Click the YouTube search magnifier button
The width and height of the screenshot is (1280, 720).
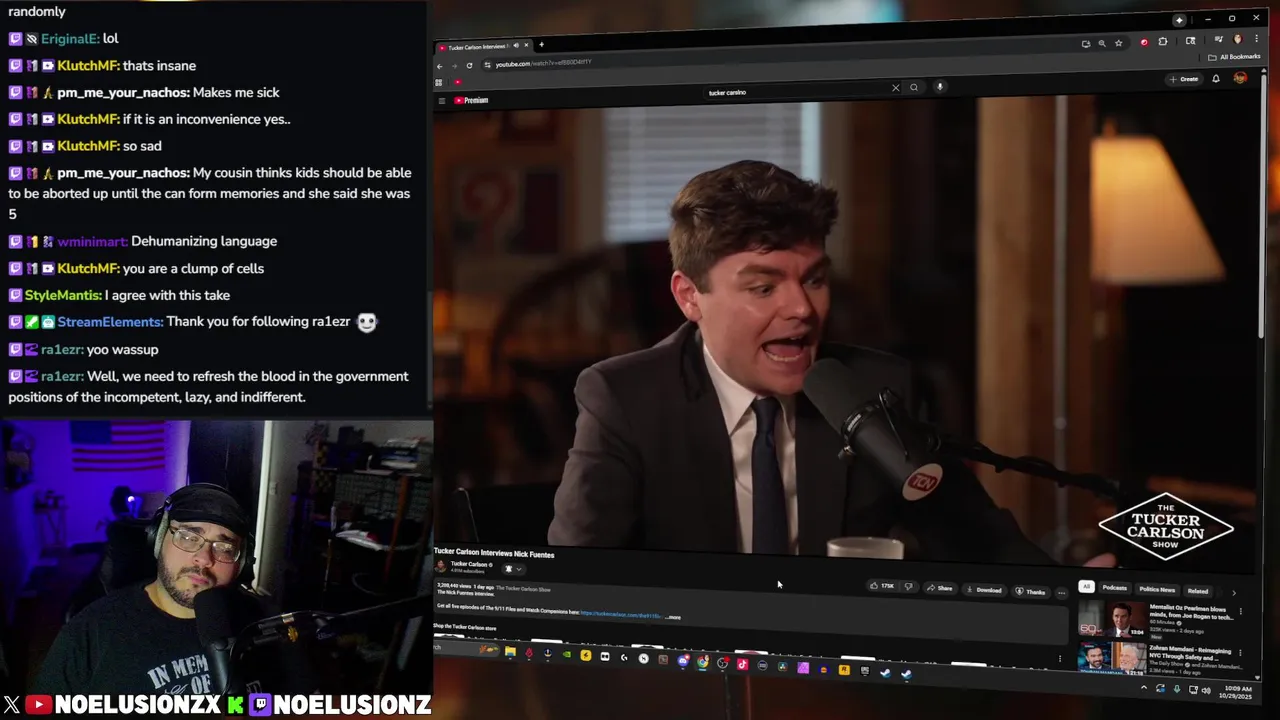click(x=914, y=87)
